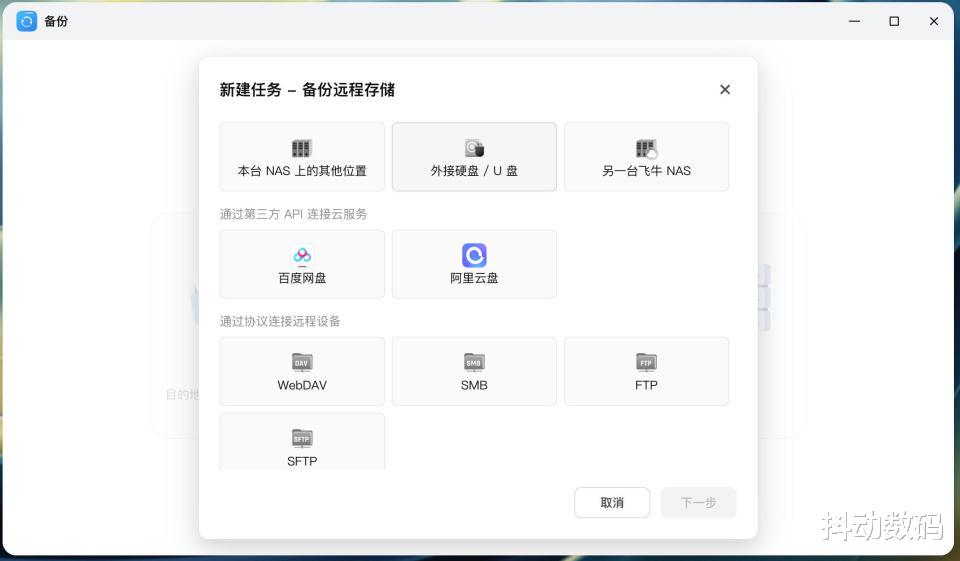Choose the FTP folder icon
The height and width of the screenshot is (561, 960).
coord(647,362)
